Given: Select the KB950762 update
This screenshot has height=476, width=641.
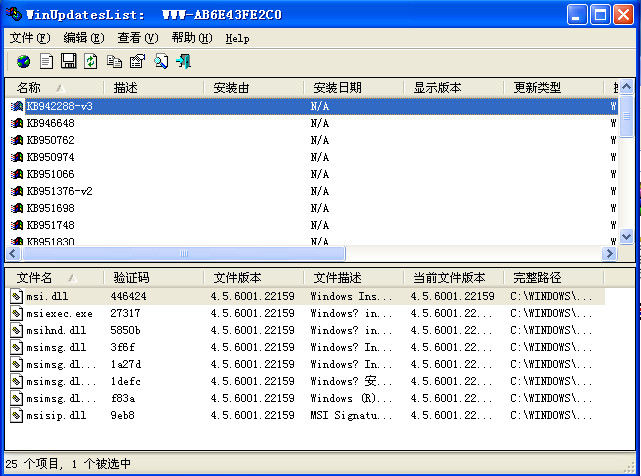Looking at the screenshot, I should 312,140.
